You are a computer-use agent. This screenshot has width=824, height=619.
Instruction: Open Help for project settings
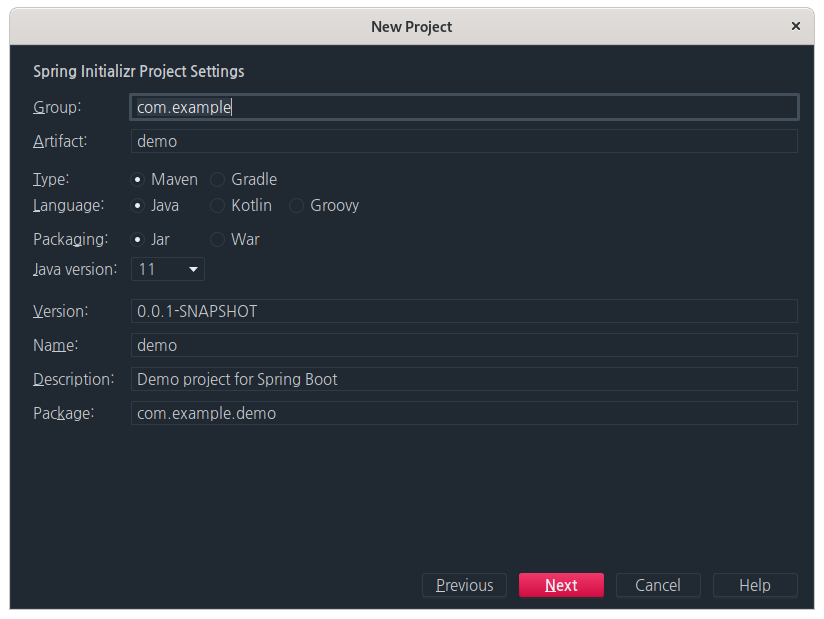pos(755,585)
